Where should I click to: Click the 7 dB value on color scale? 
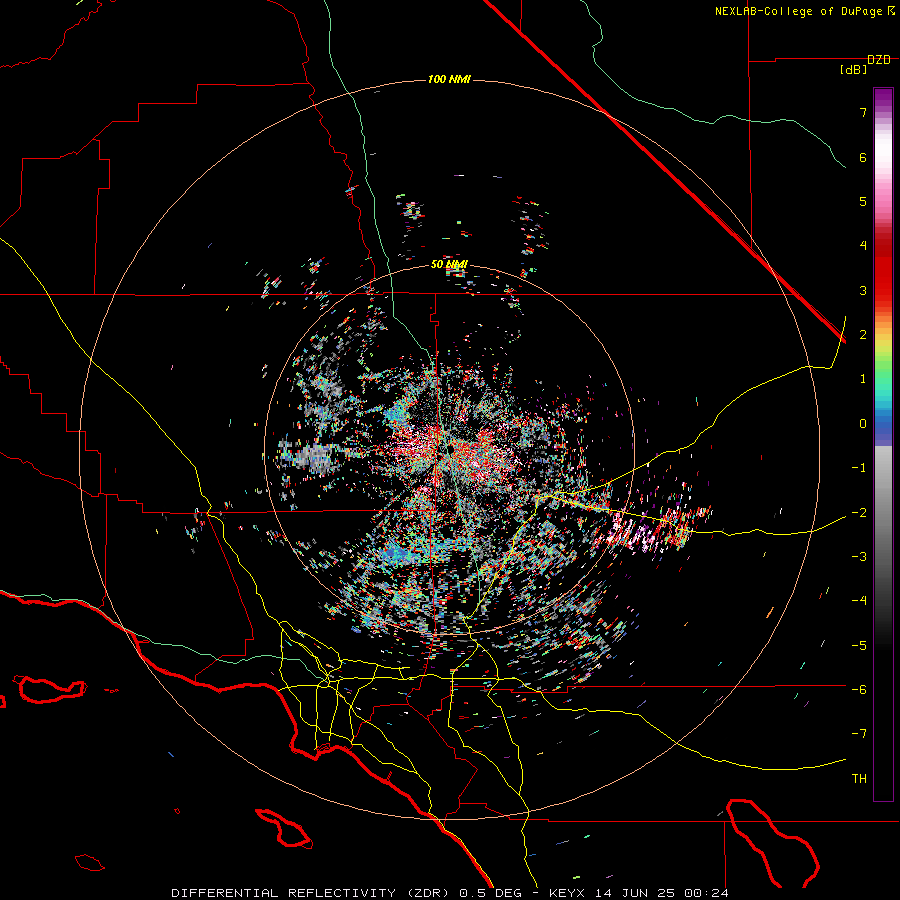pos(863,112)
